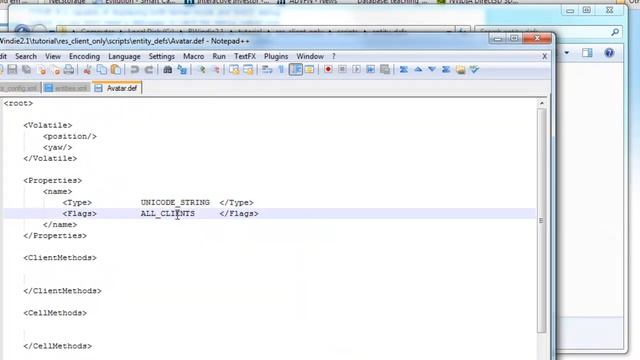Viewport: 640px width, 360px height.
Task: Click the Save Recorded Macro icon
Action: pyautogui.click(x=385, y=69)
